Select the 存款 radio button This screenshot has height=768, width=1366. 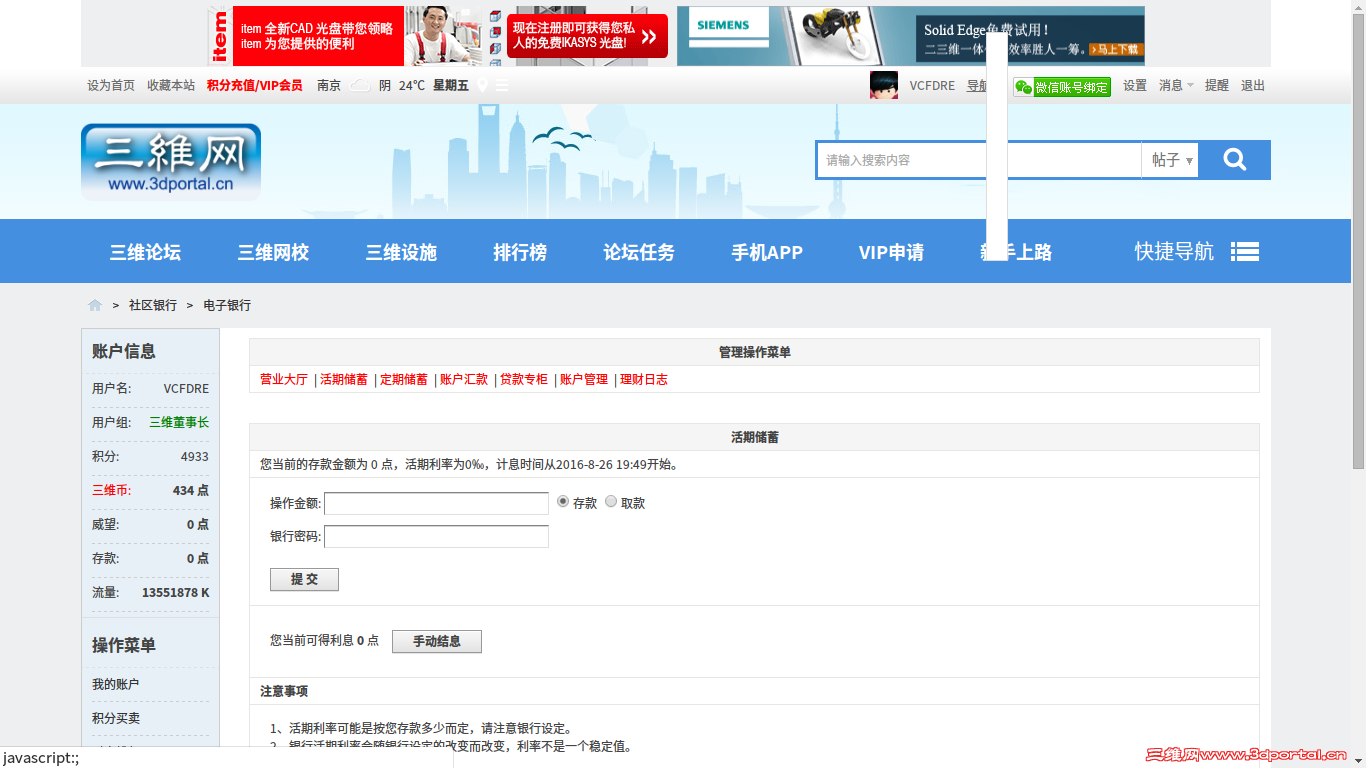(563, 502)
